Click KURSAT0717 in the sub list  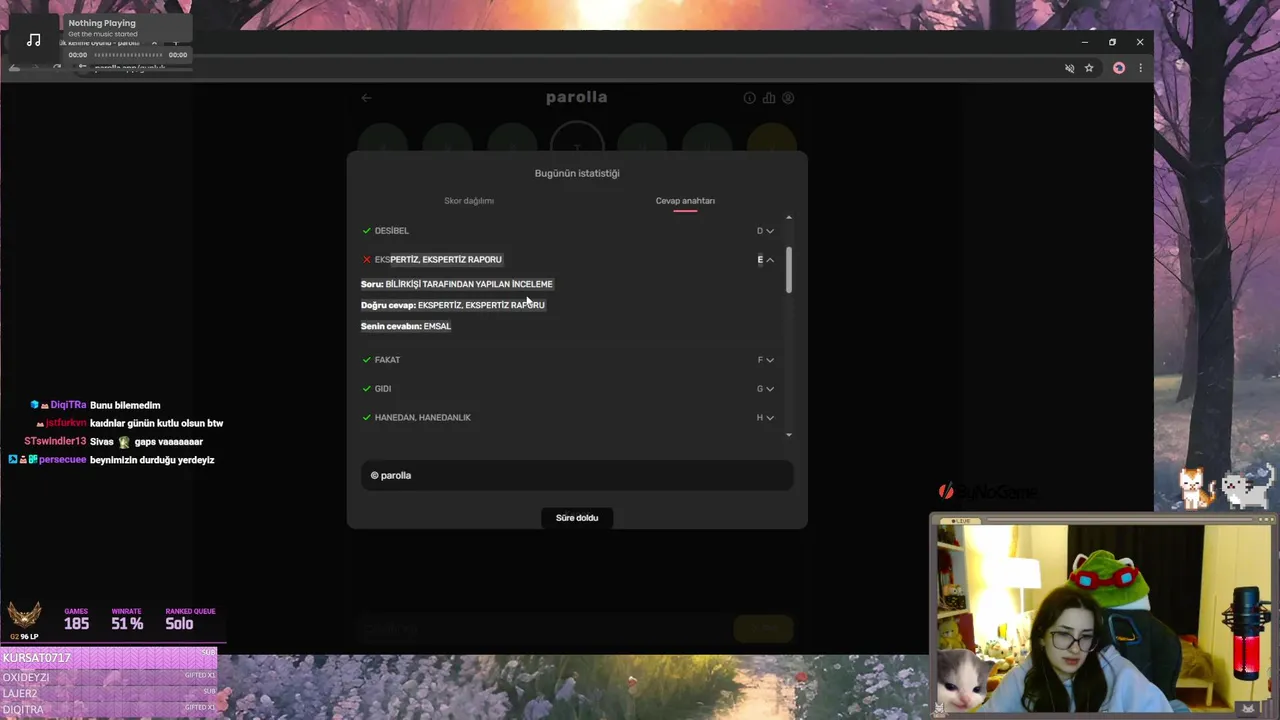pyautogui.click(x=37, y=658)
